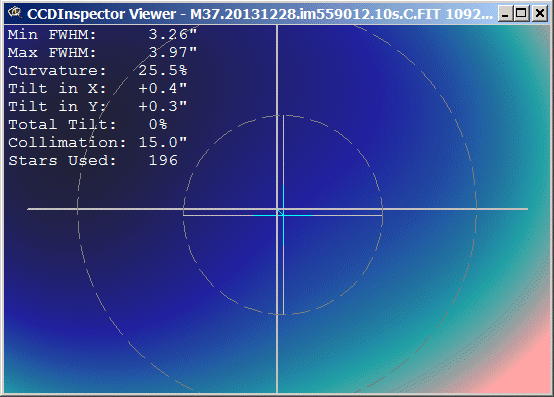The height and width of the screenshot is (397, 554).
Task: Minimize the CCDInspector Viewer window
Action: tap(505, 14)
